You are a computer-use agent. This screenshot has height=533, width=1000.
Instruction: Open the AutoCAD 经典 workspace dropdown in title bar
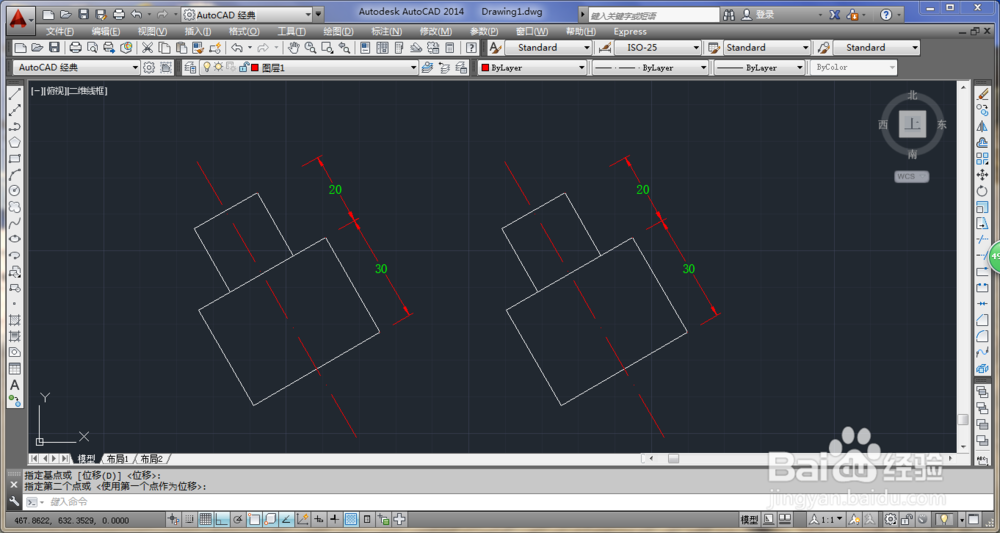point(247,14)
